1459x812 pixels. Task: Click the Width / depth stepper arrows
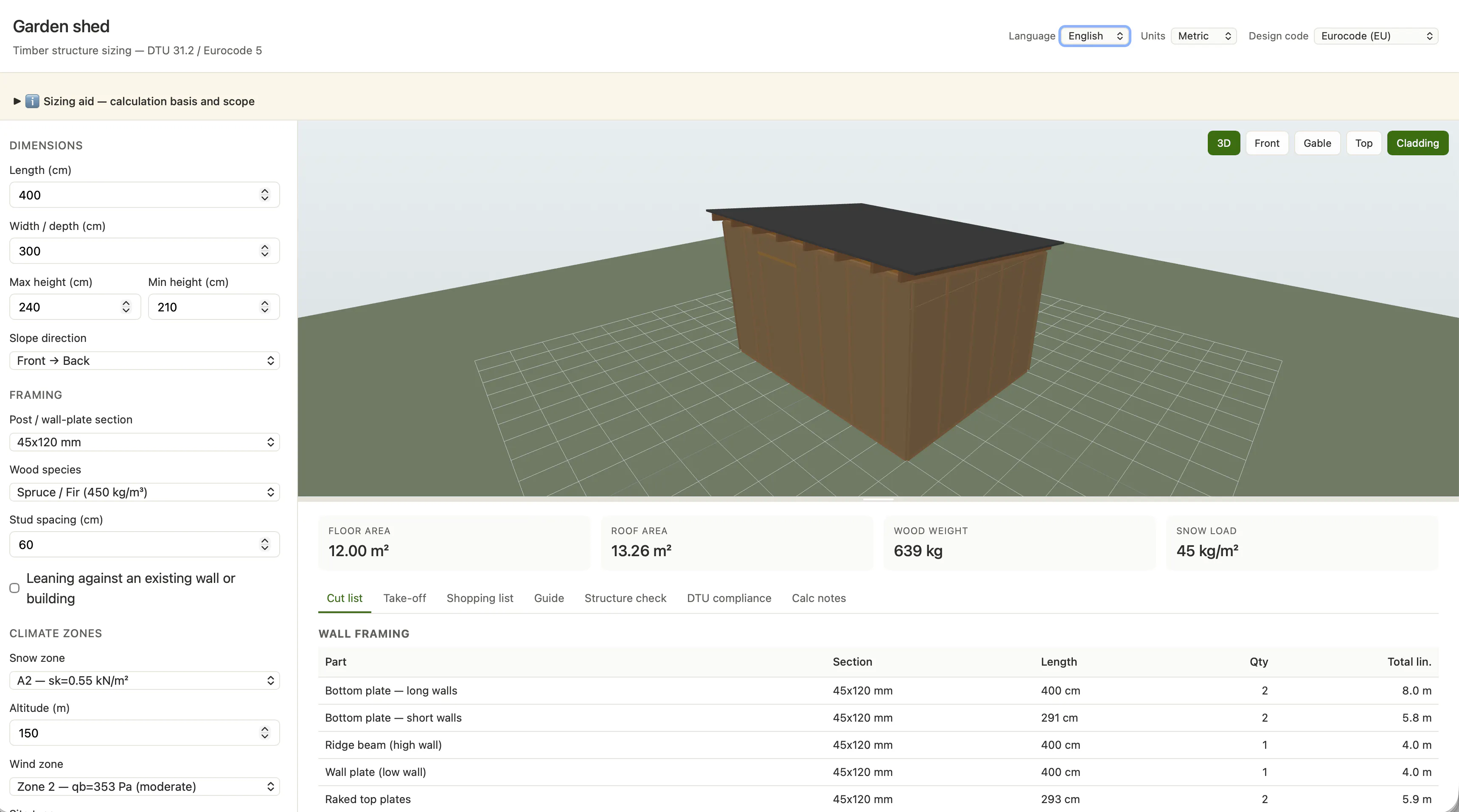pyautogui.click(x=264, y=251)
